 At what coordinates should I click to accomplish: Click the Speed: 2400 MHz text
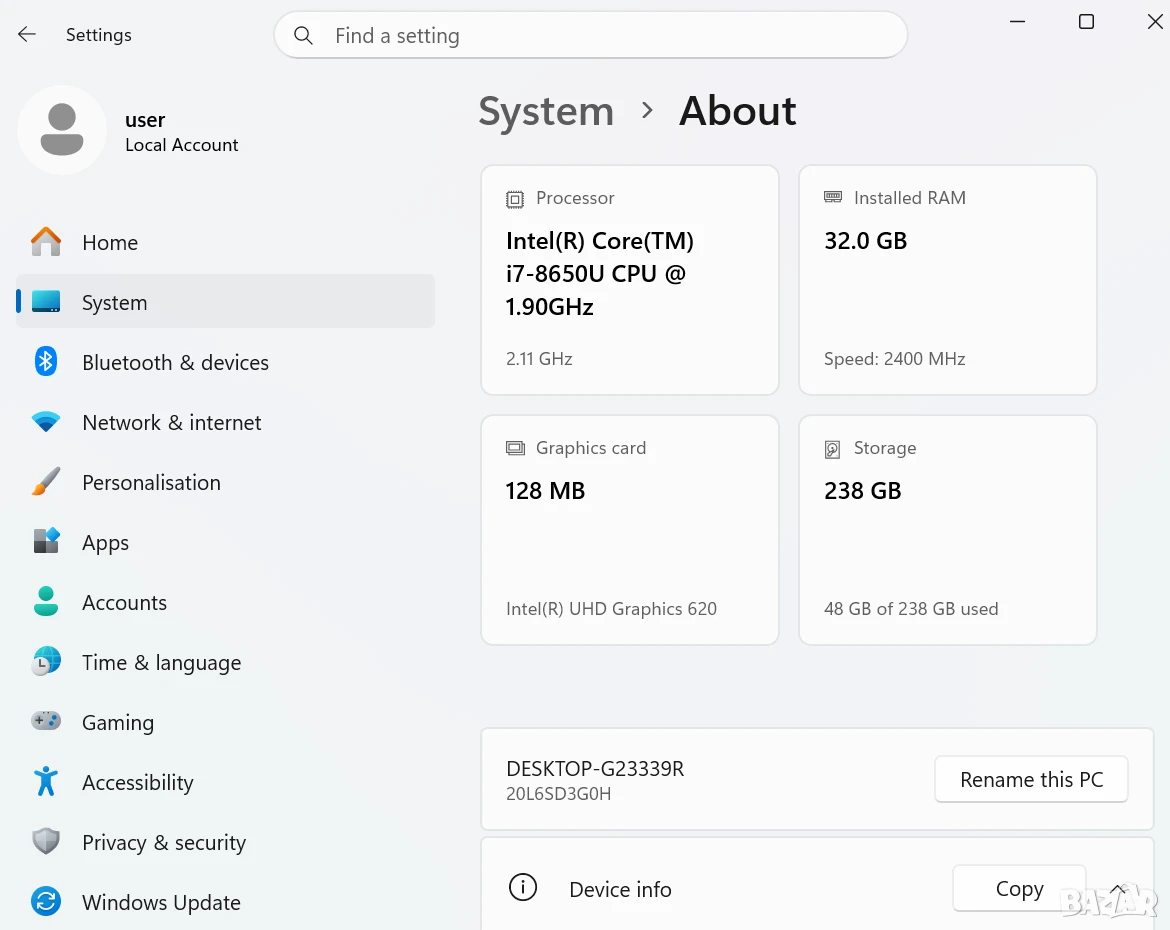point(895,359)
